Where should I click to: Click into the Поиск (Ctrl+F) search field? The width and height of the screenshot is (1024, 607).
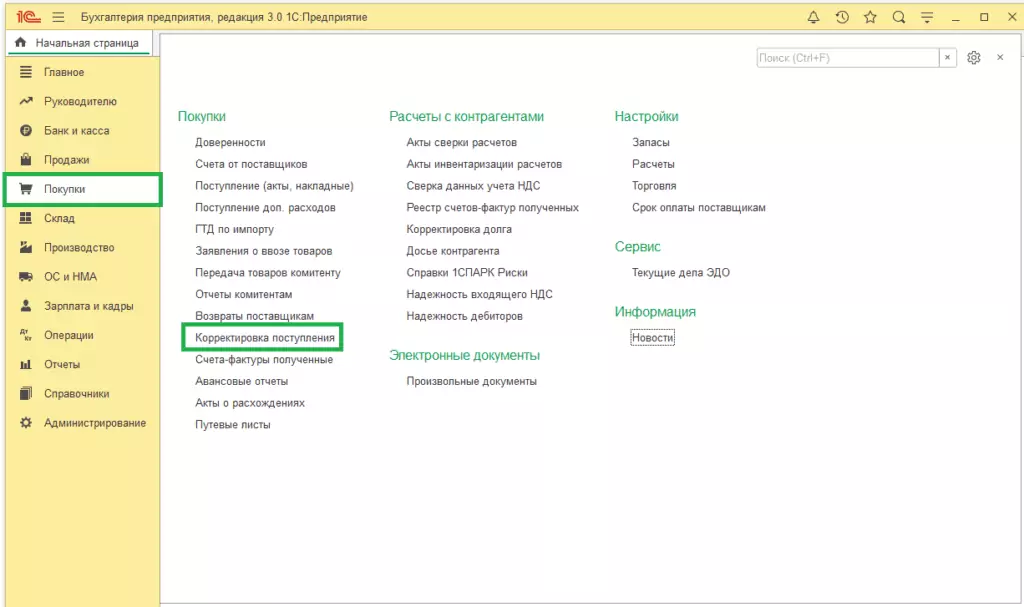click(847, 58)
